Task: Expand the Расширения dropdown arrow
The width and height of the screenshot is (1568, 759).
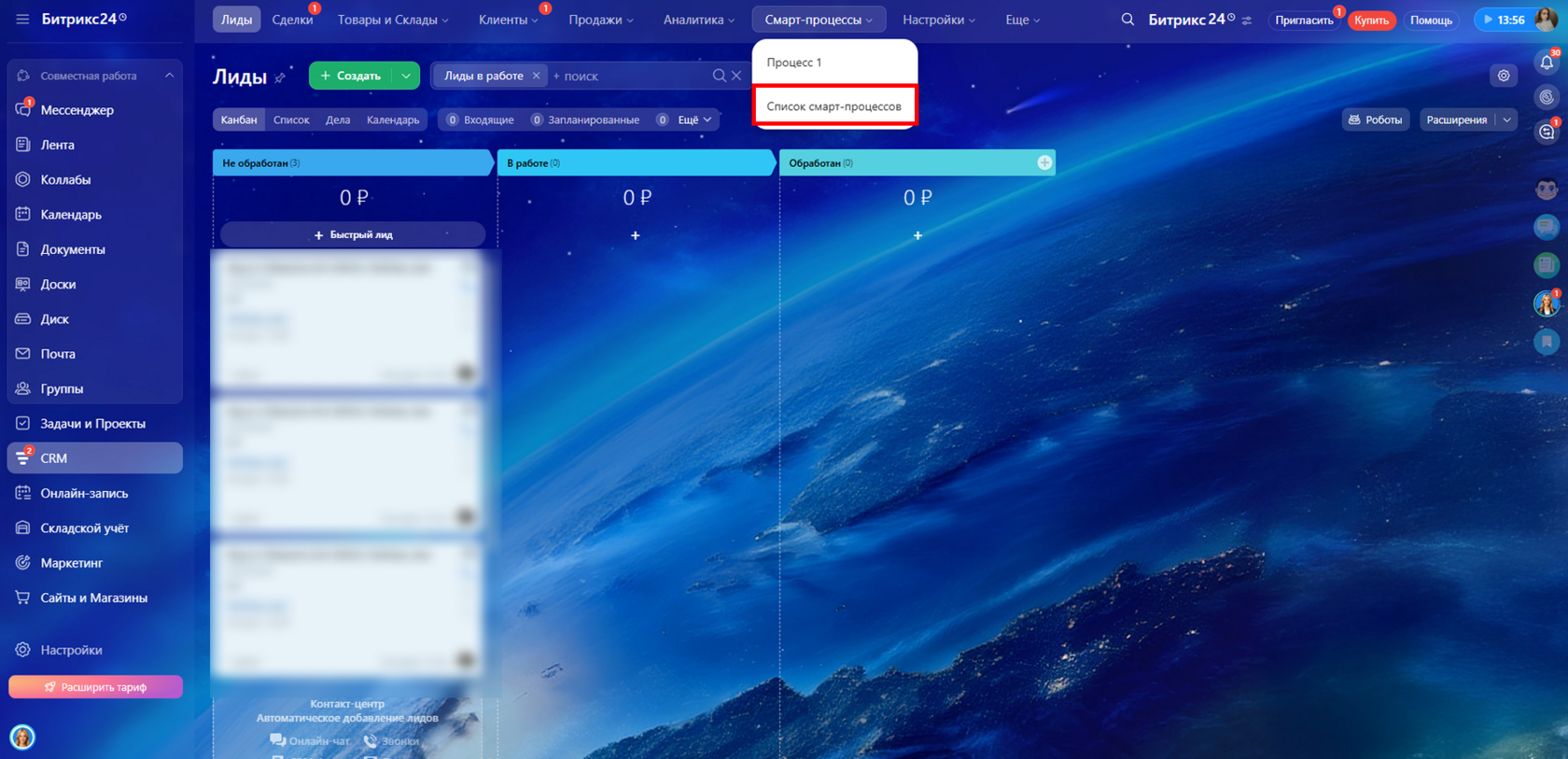Action: point(1506,119)
